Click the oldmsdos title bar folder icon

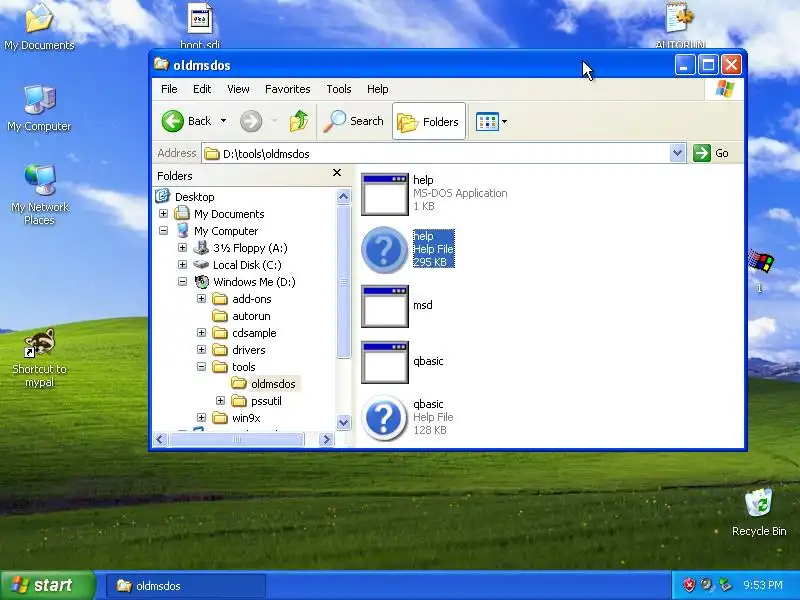[161, 64]
